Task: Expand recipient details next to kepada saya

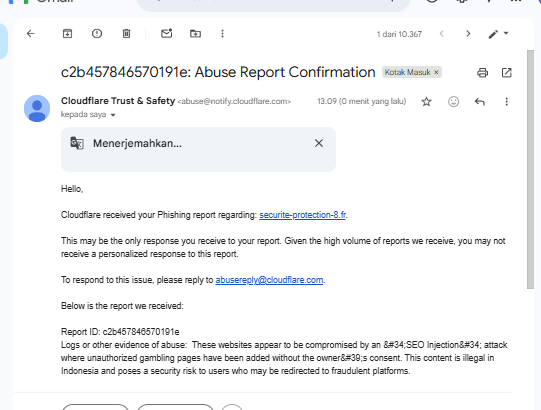Action: pos(113,115)
